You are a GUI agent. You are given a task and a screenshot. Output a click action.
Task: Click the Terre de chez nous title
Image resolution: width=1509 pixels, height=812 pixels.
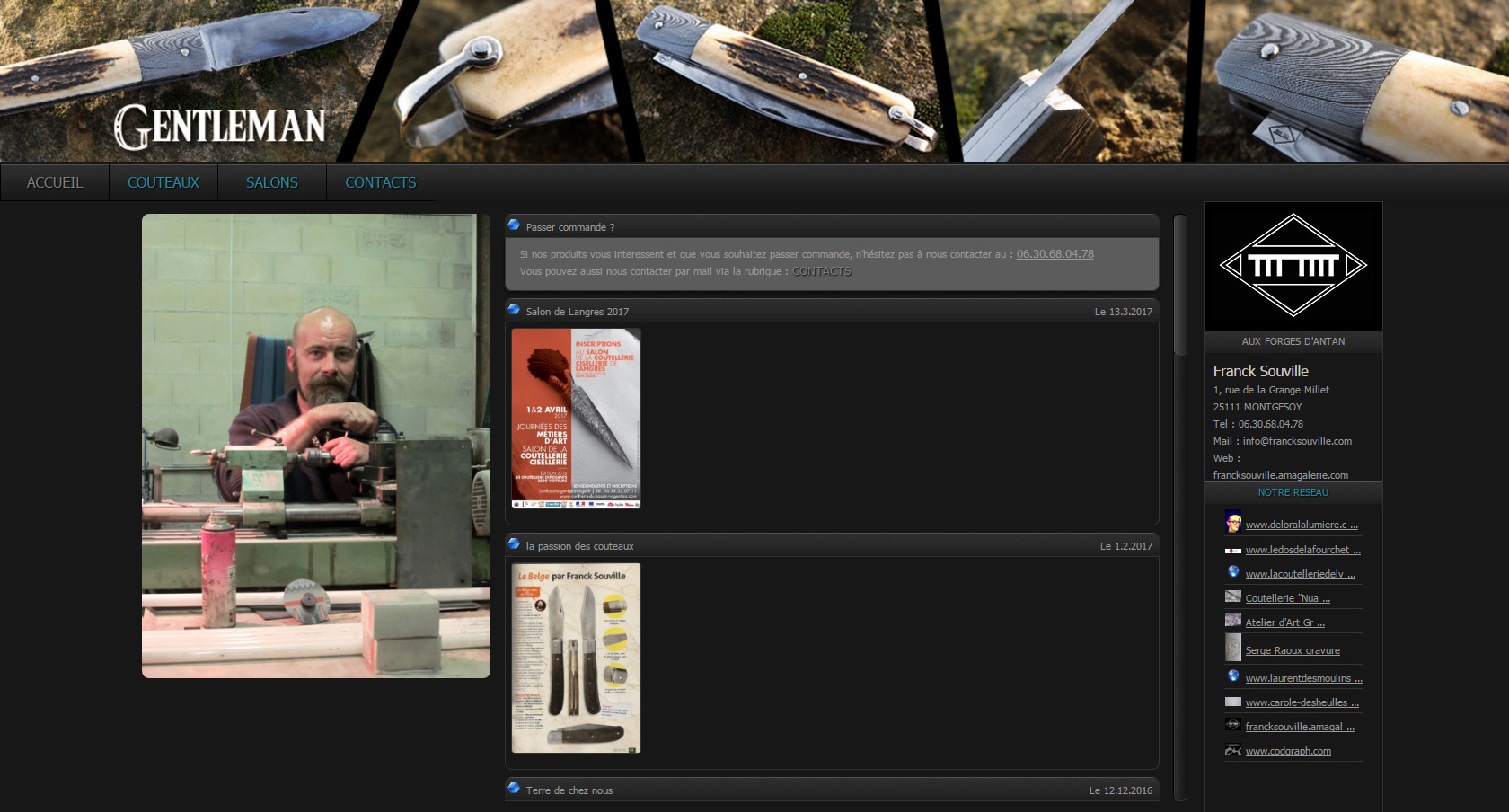click(569, 790)
